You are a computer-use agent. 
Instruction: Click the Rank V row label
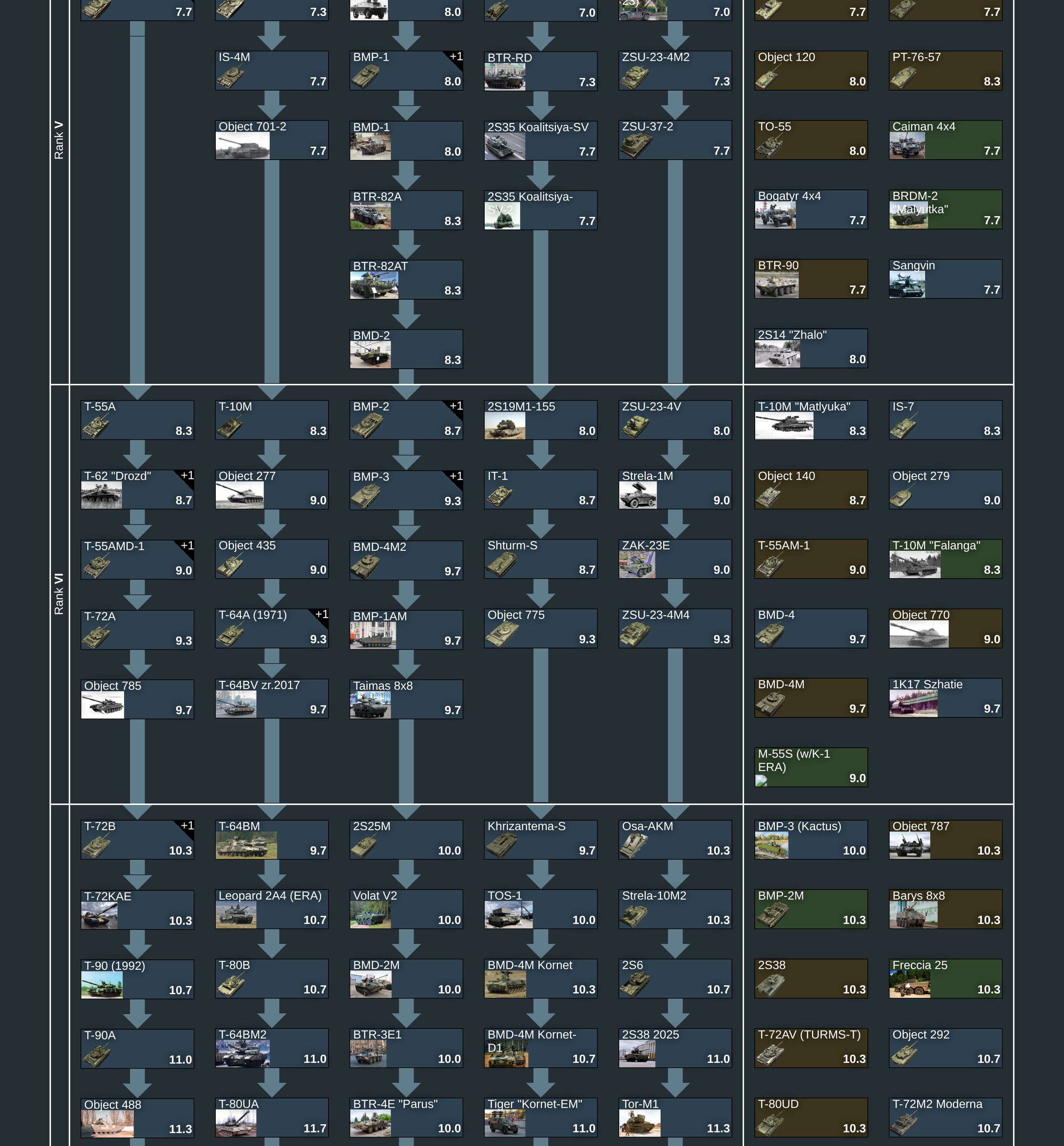59,140
